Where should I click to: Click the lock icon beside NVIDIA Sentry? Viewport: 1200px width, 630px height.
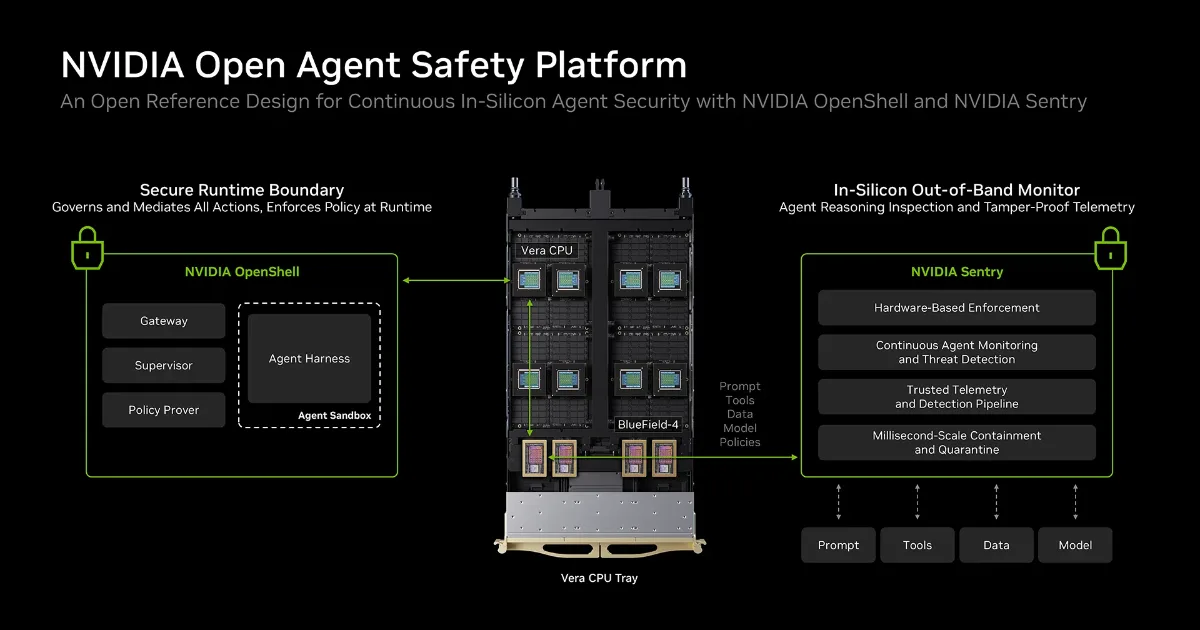(x=1111, y=248)
